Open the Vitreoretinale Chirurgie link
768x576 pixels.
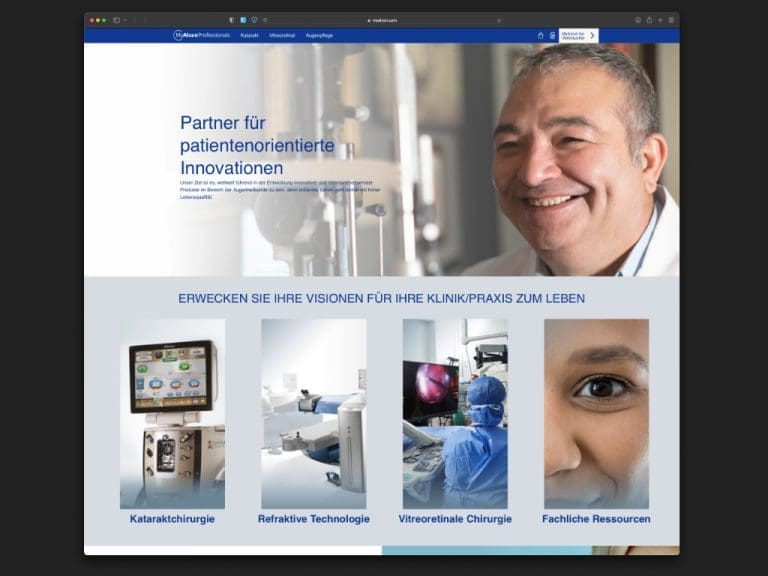(455, 519)
